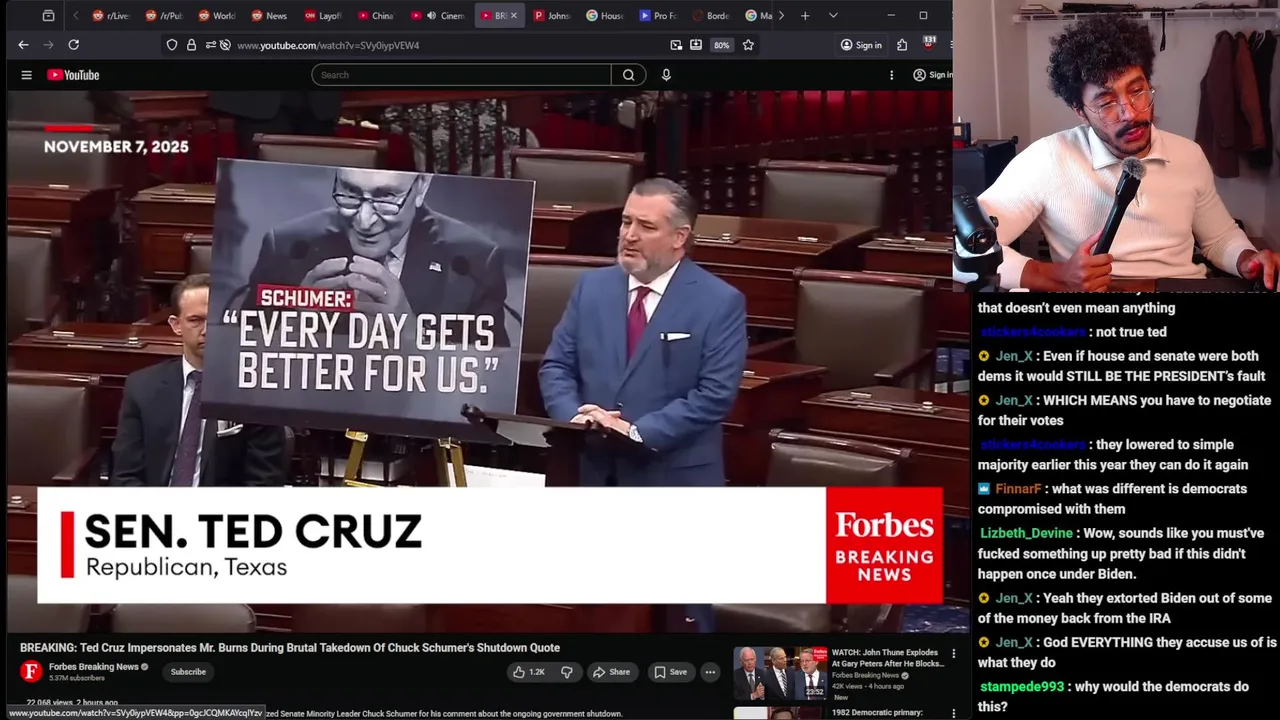Subscribe to Forbes Breaking News
The height and width of the screenshot is (720, 1280).
coord(188,672)
